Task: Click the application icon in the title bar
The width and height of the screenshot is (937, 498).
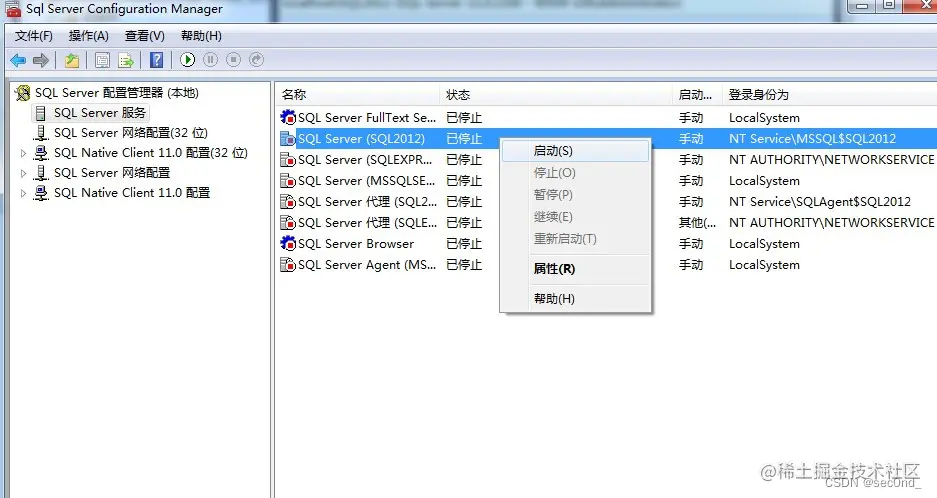Action: click(x=13, y=9)
